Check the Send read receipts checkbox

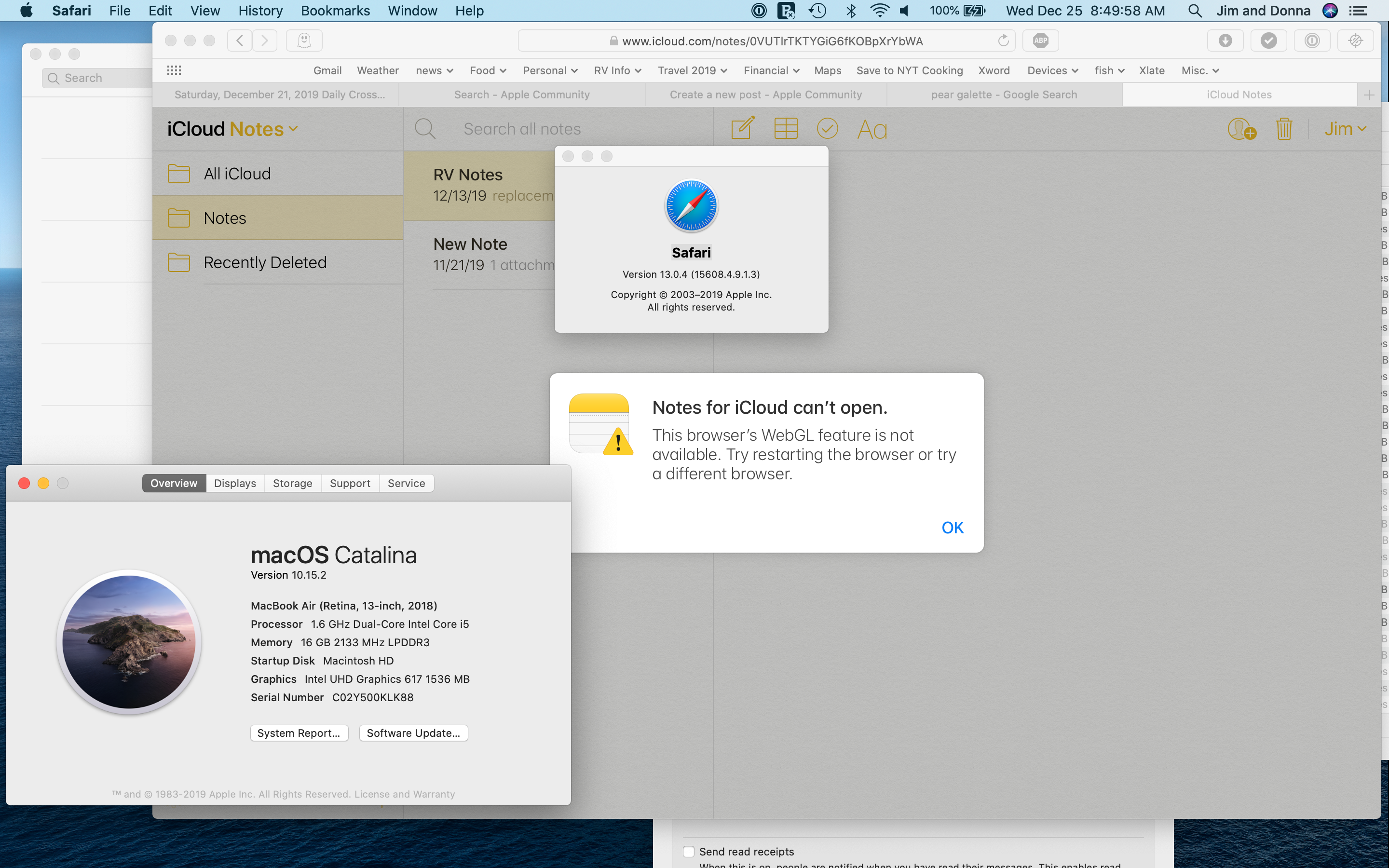point(689,851)
